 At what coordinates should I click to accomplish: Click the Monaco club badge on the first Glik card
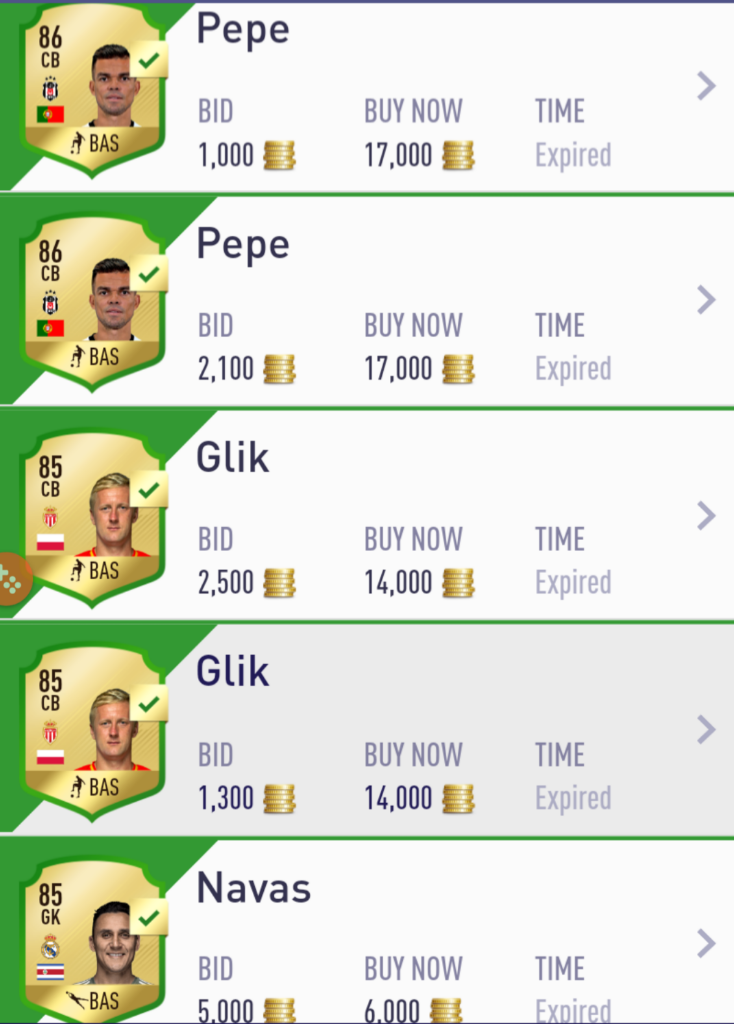pos(50,518)
